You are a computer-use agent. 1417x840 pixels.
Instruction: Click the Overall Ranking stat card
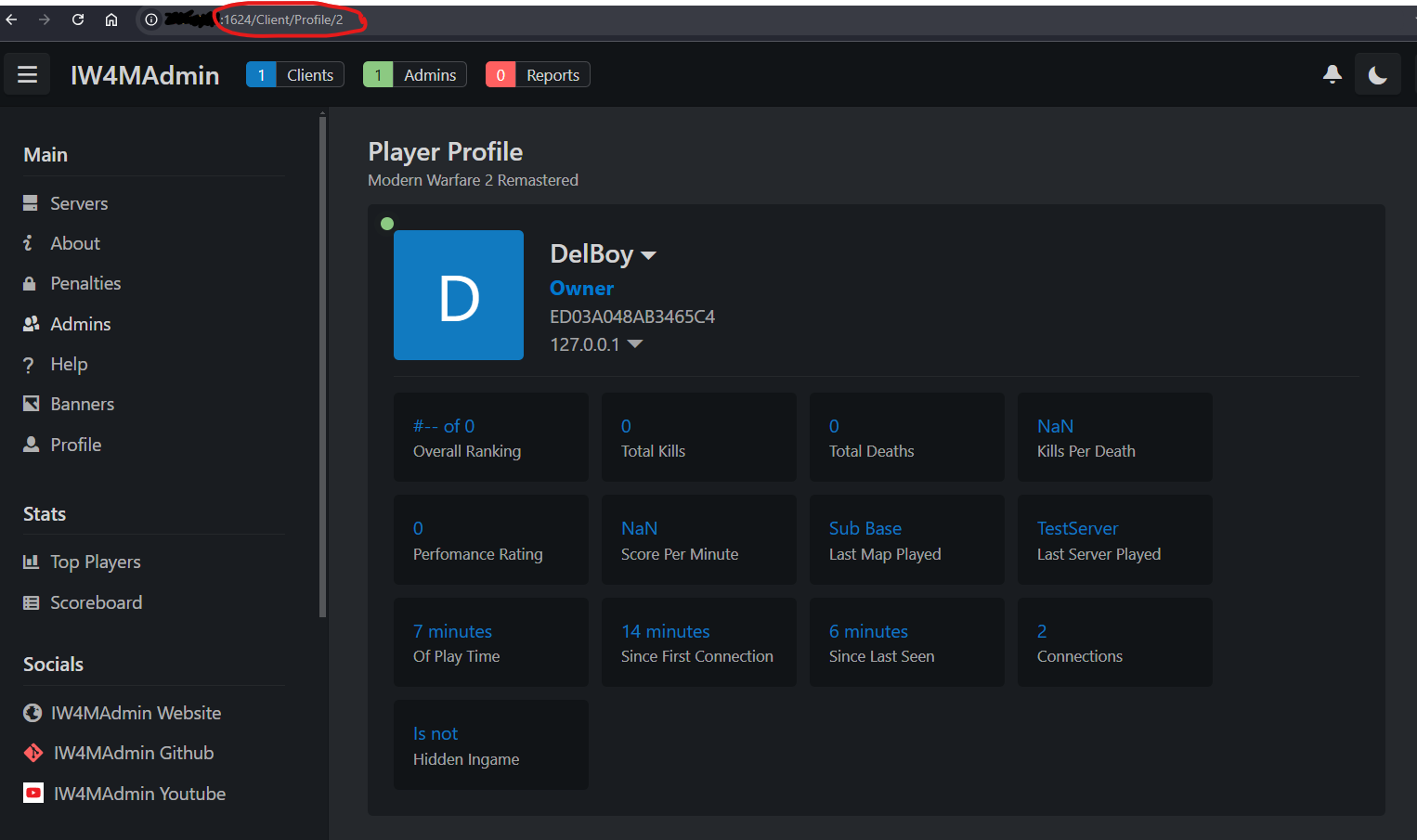coord(491,437)
